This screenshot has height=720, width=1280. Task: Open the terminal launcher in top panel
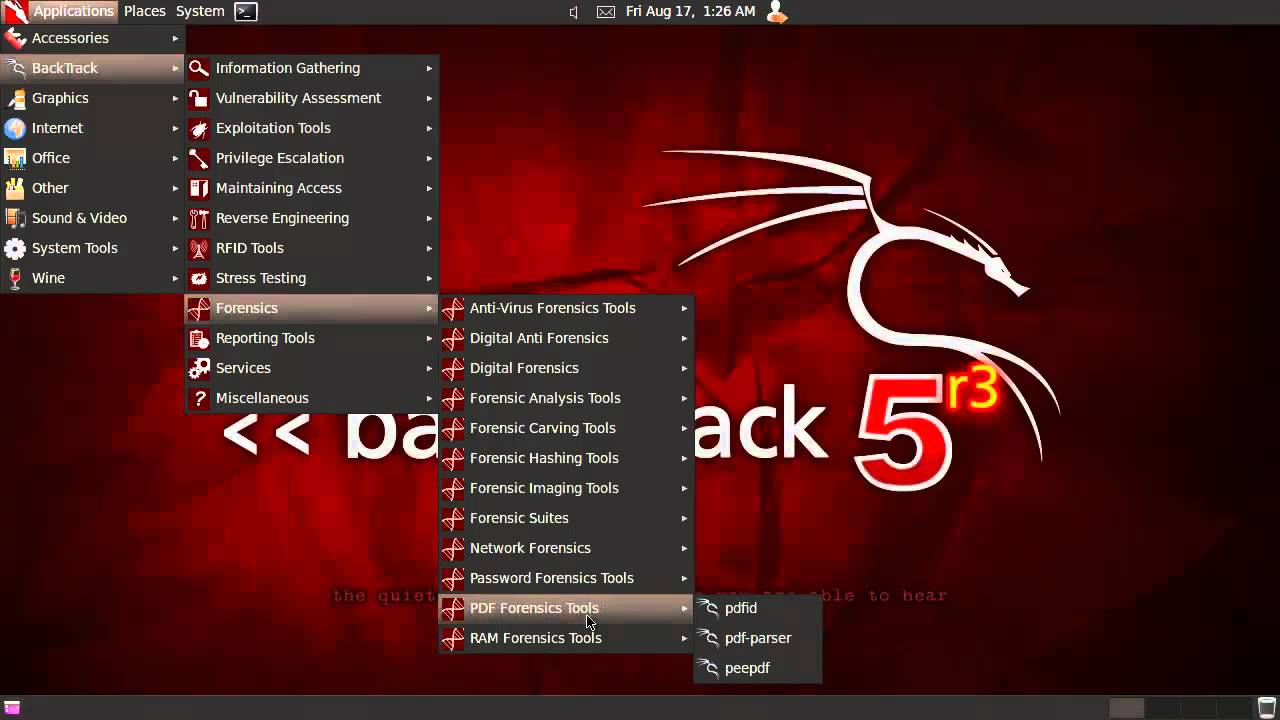pyautogui.click(x=245, y=12)
